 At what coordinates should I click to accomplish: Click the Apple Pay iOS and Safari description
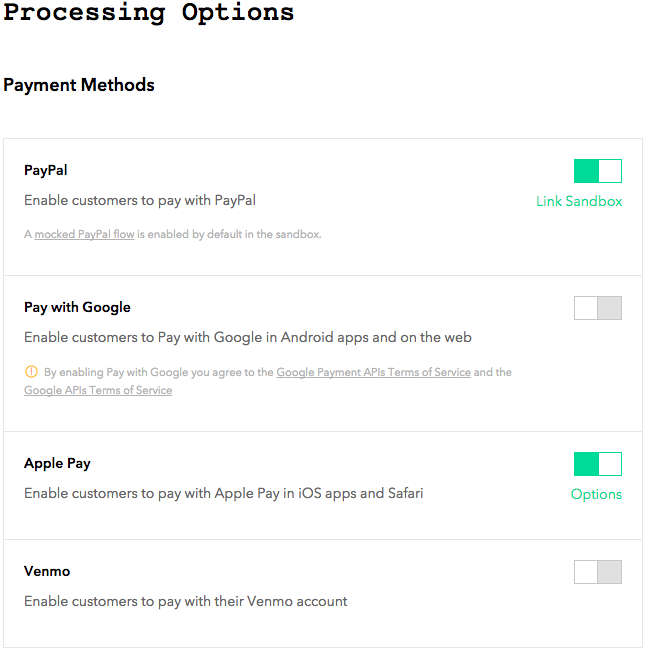[x=223, y=493]
